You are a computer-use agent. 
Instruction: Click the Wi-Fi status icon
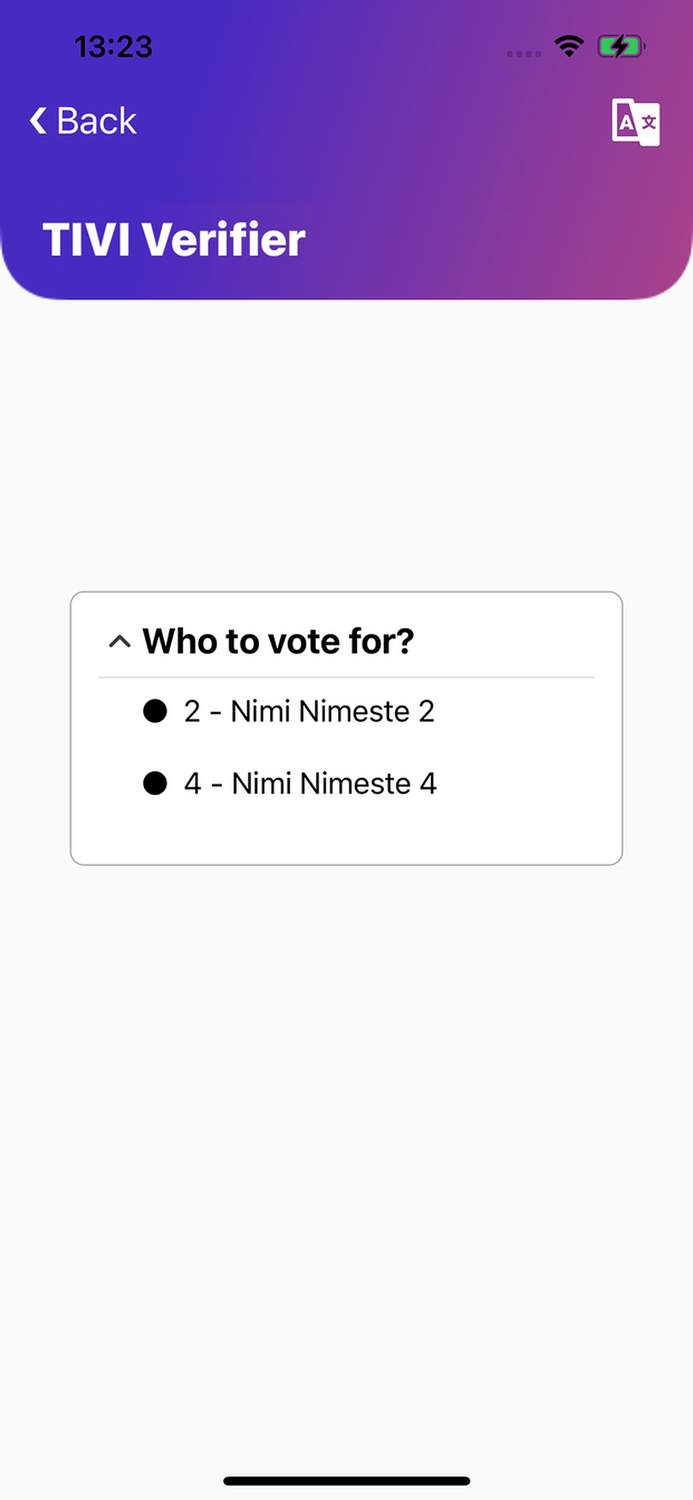tap(570, 46)
